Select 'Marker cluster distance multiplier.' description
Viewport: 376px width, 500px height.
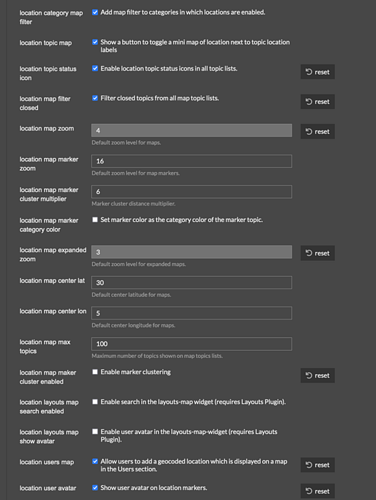click(134, 204)
